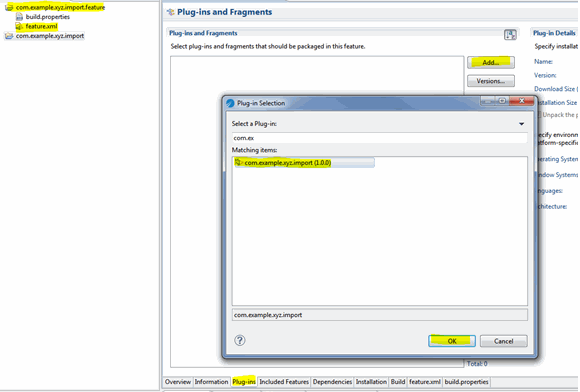Image resolution: width=580 pixels, height=392 pixels.
Task: Click the Plug-in Selection dialog title icon
Action: 230,103
